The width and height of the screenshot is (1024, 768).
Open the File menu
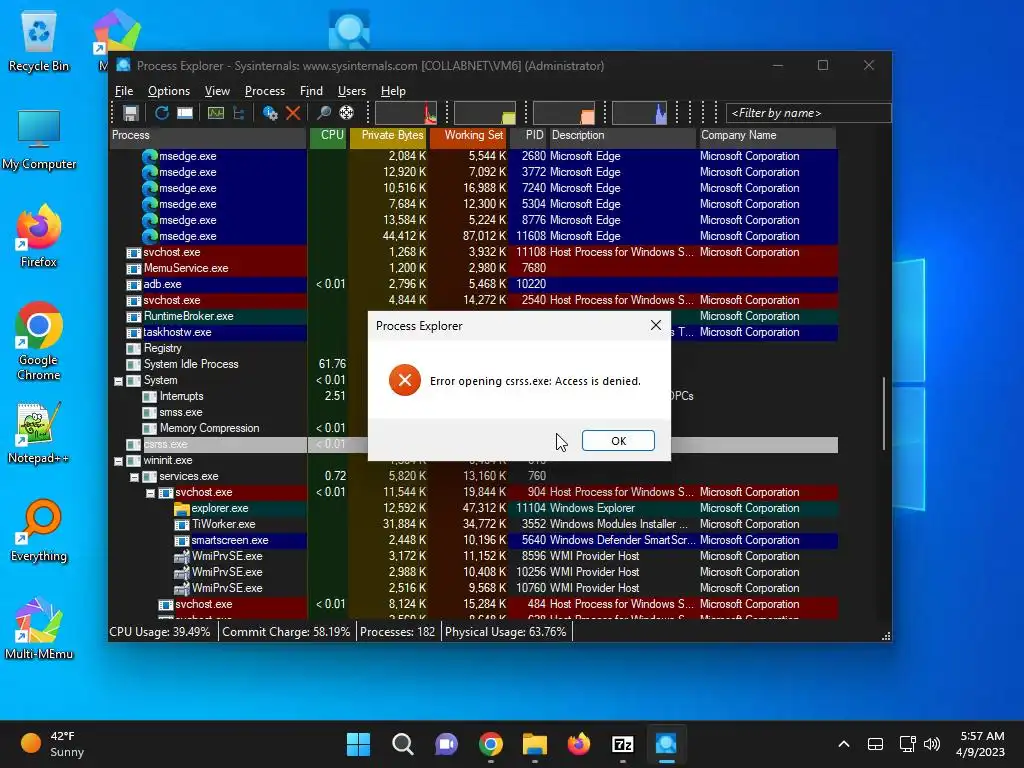tap(124, 91)
